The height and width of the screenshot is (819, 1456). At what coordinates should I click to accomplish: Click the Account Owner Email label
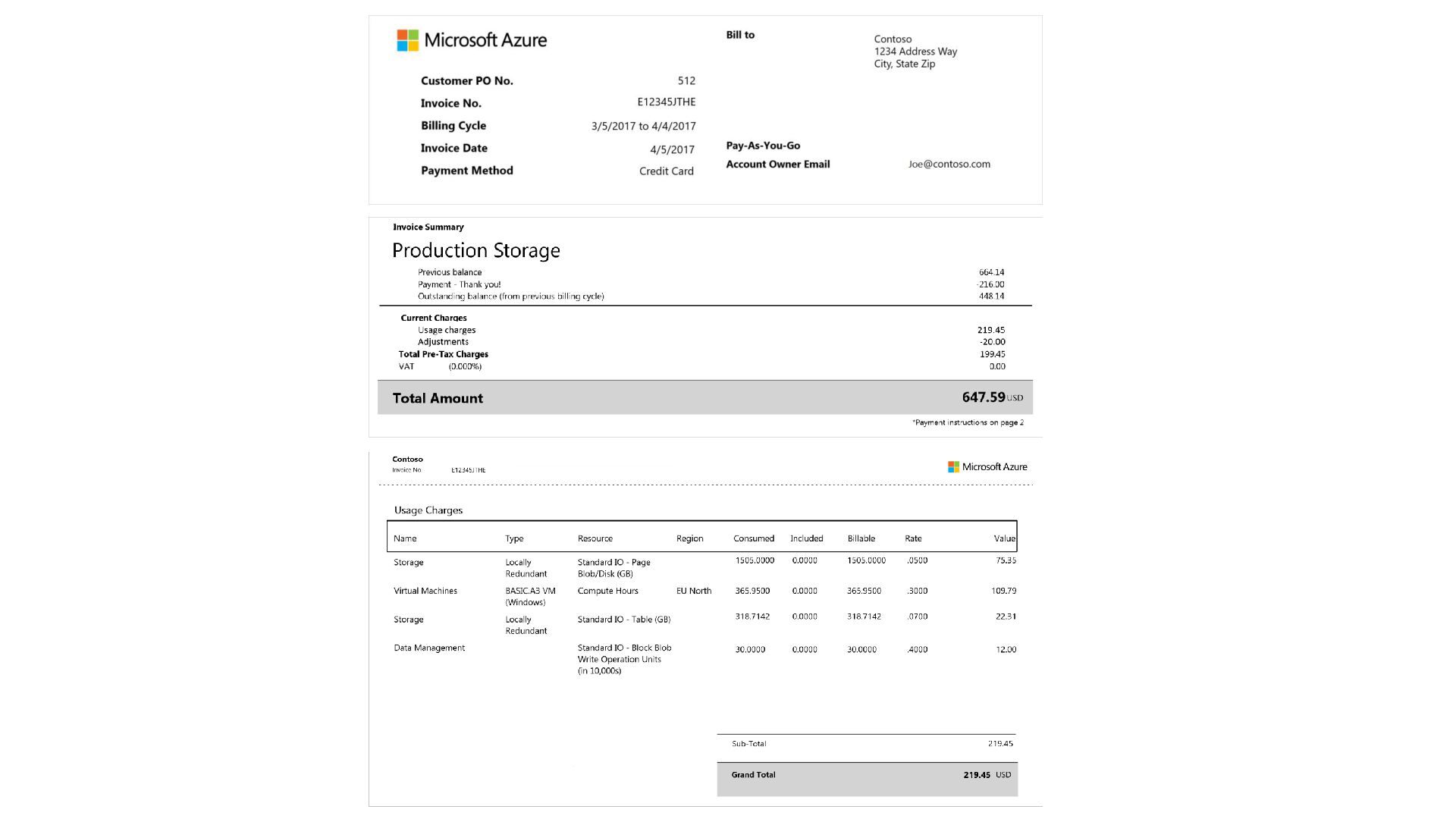click(x=778, y=164)
